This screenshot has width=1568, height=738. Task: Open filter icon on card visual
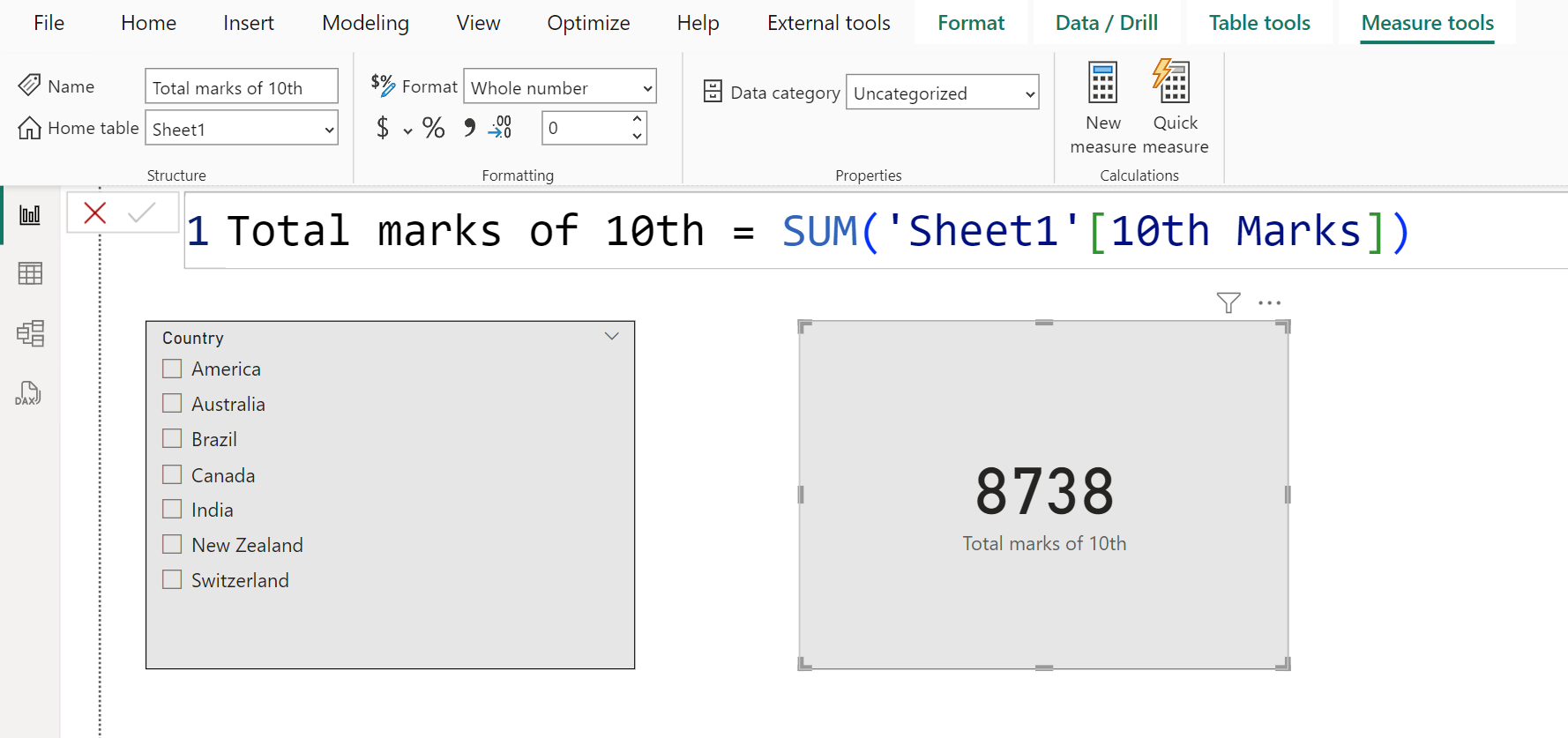1228,303
